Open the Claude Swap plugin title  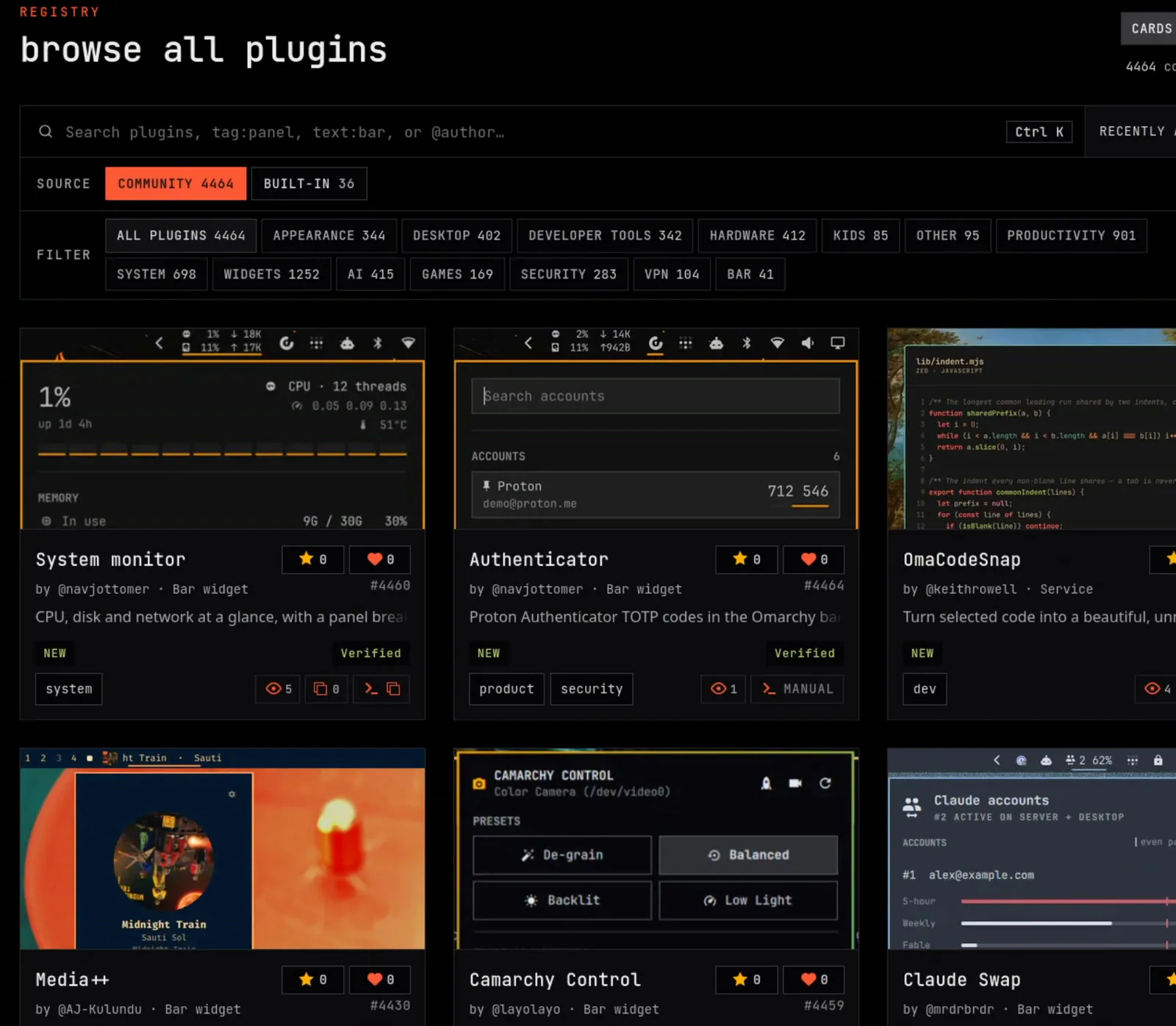(x=961, y=980)
